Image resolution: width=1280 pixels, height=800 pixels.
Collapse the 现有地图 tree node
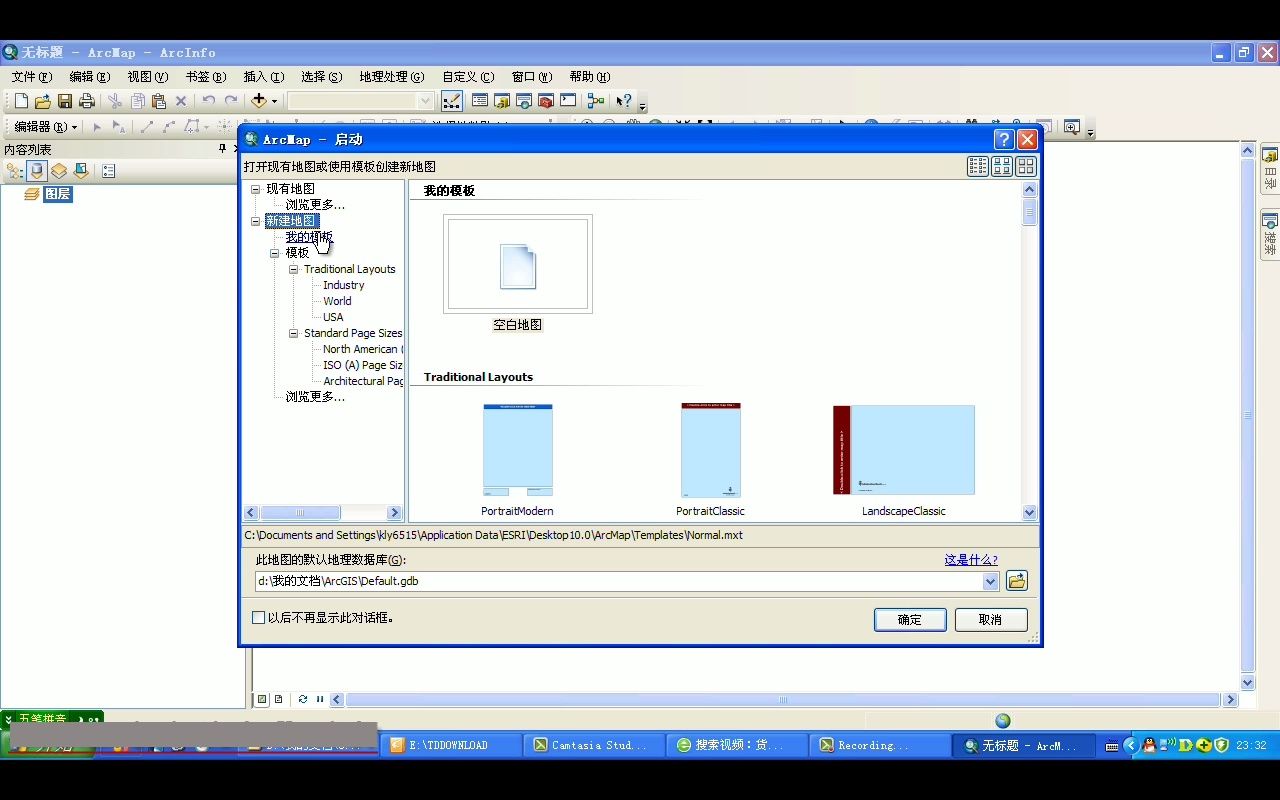pyautogui.click(x=256, y=189)
